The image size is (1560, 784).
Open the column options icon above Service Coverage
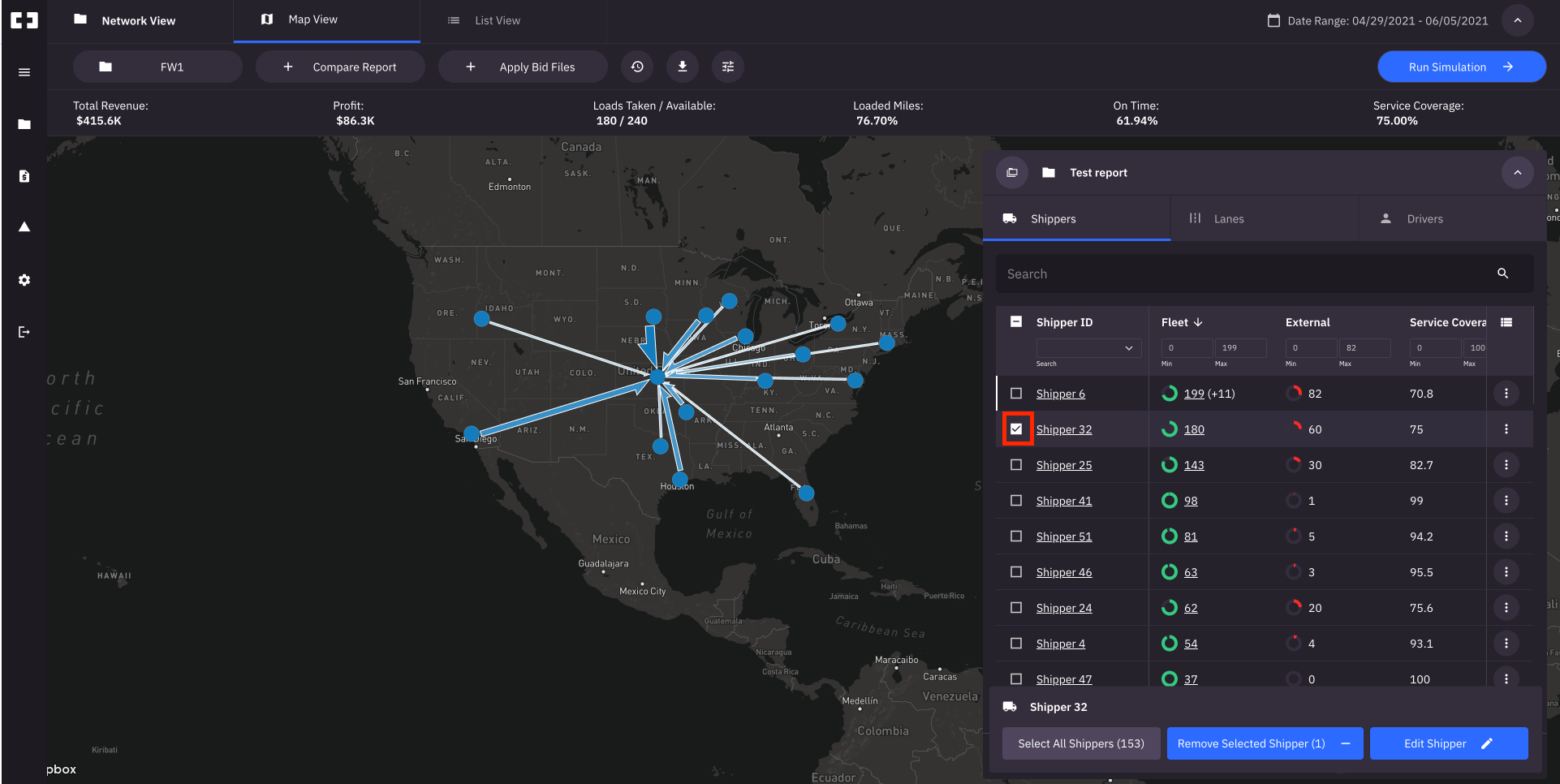[x=1506, y=321]
